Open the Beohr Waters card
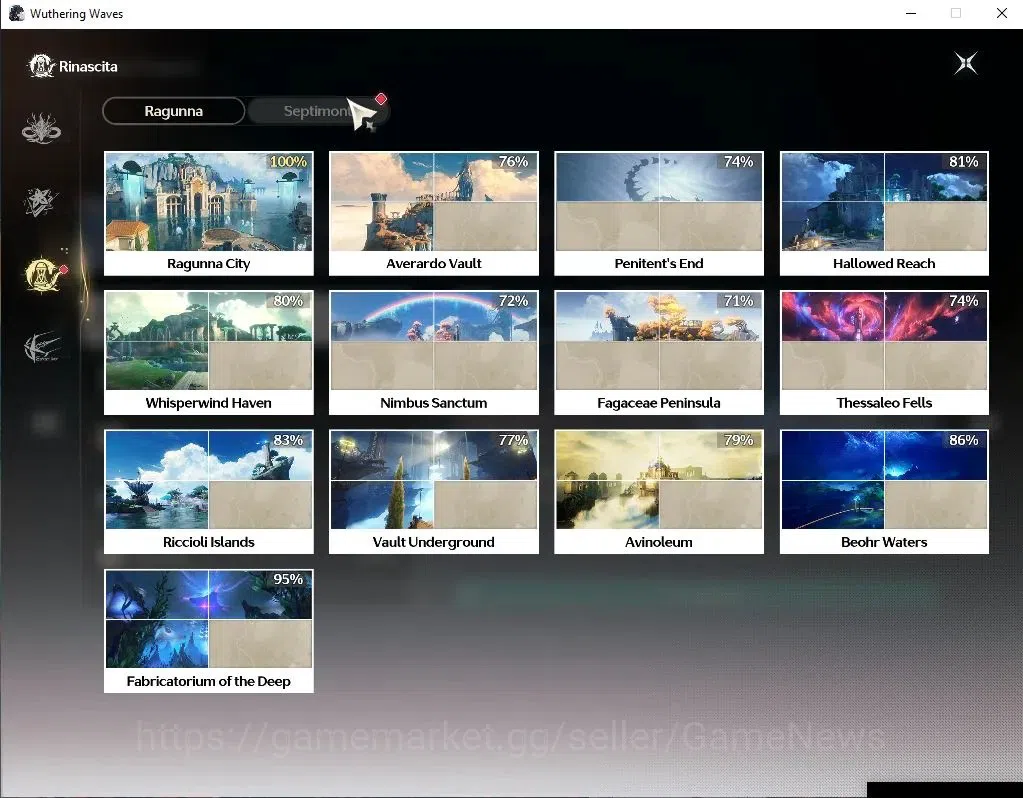Screen dimensions: 1023x798 pyautogui.click(x=884, y=491)
